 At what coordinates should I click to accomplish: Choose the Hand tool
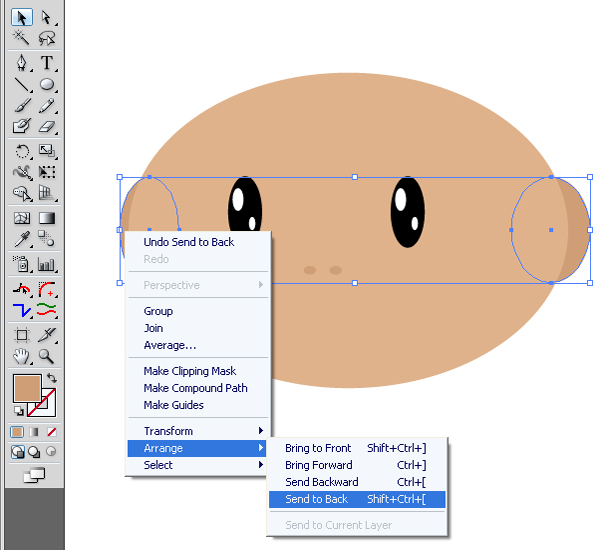point(22,356)
